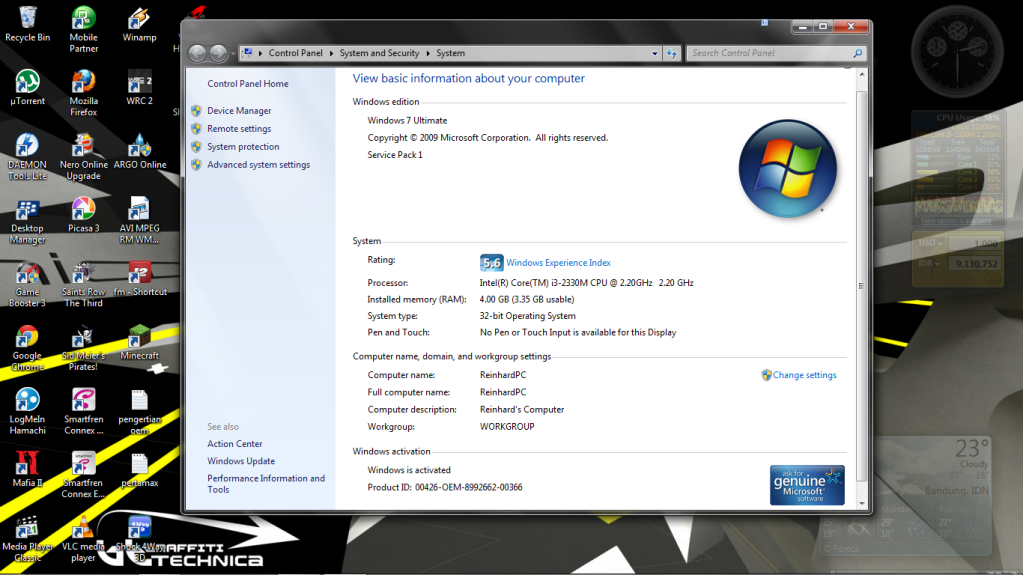Launch Desktop Manager icon

click(x=27, y=221)
